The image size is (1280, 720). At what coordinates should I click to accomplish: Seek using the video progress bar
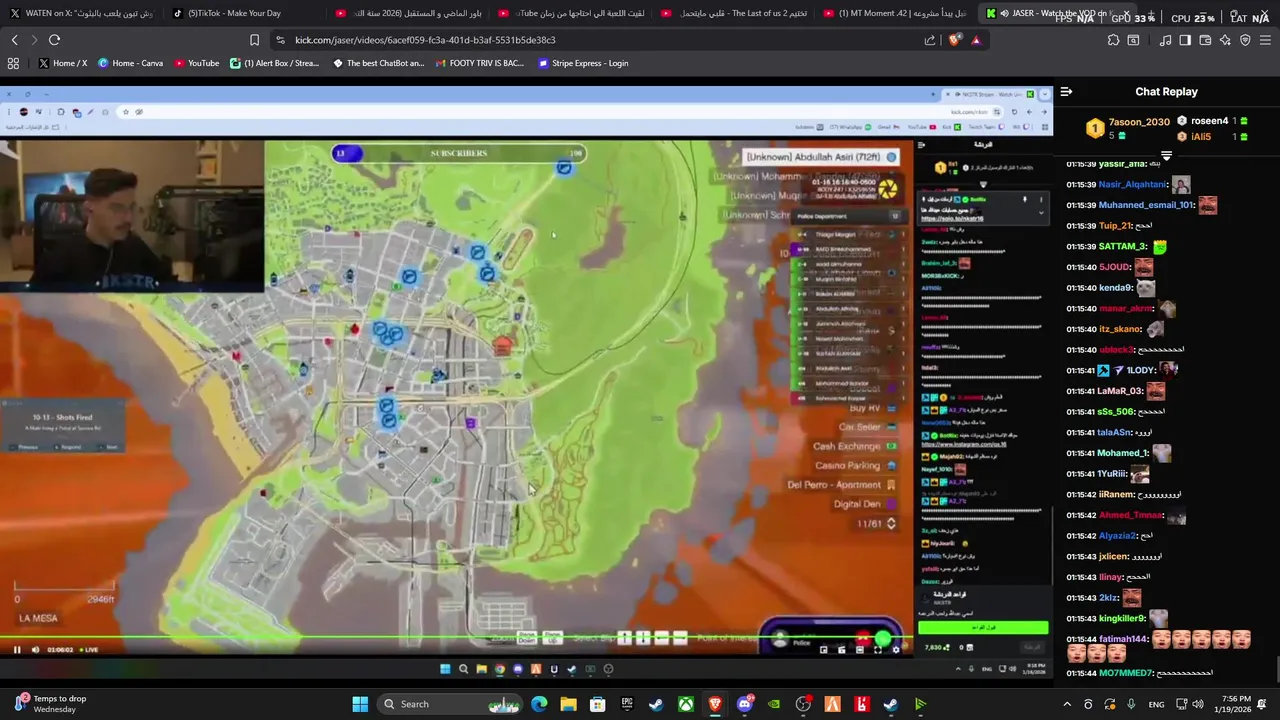(x=456, y=637)
